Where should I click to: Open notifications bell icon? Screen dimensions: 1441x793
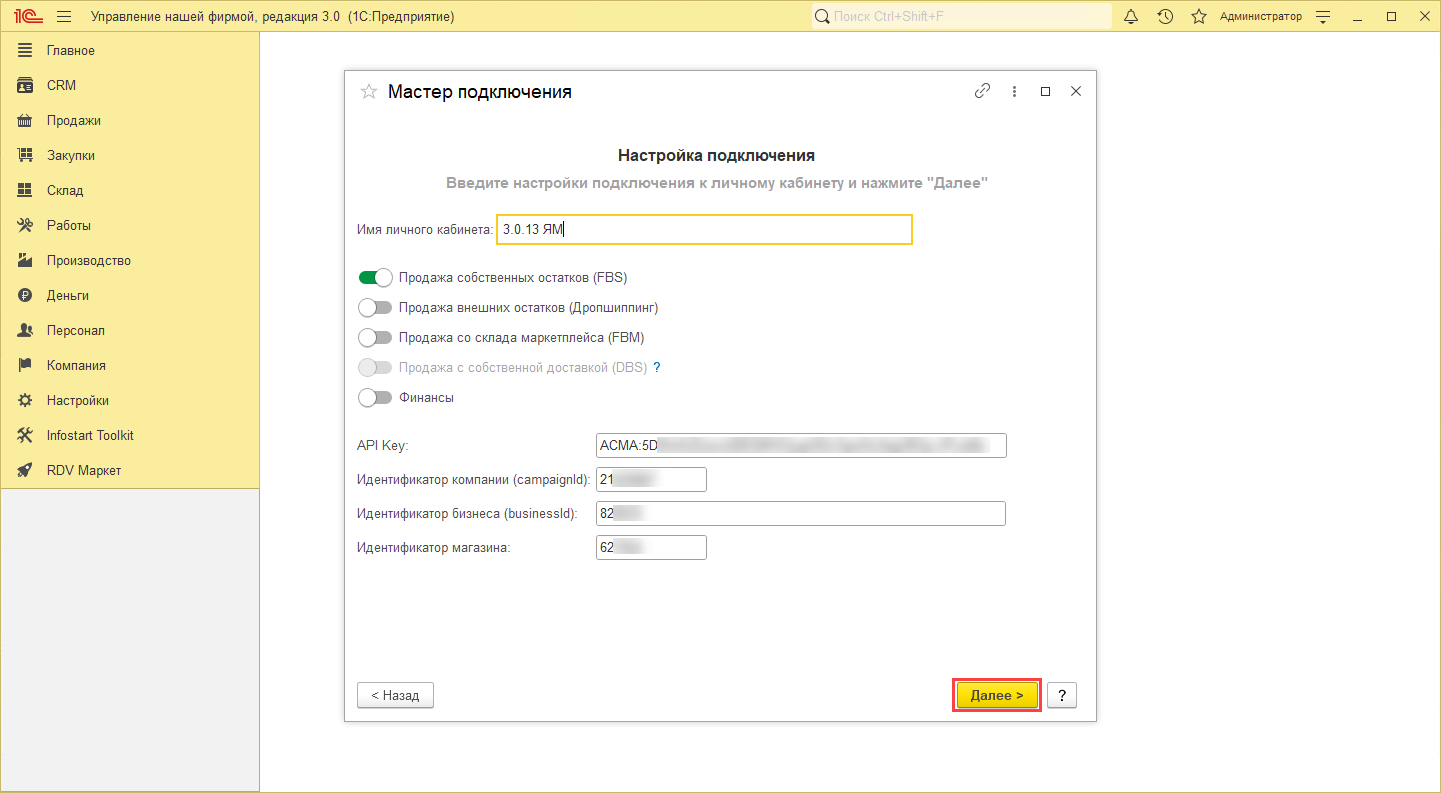coord(1131,16)
